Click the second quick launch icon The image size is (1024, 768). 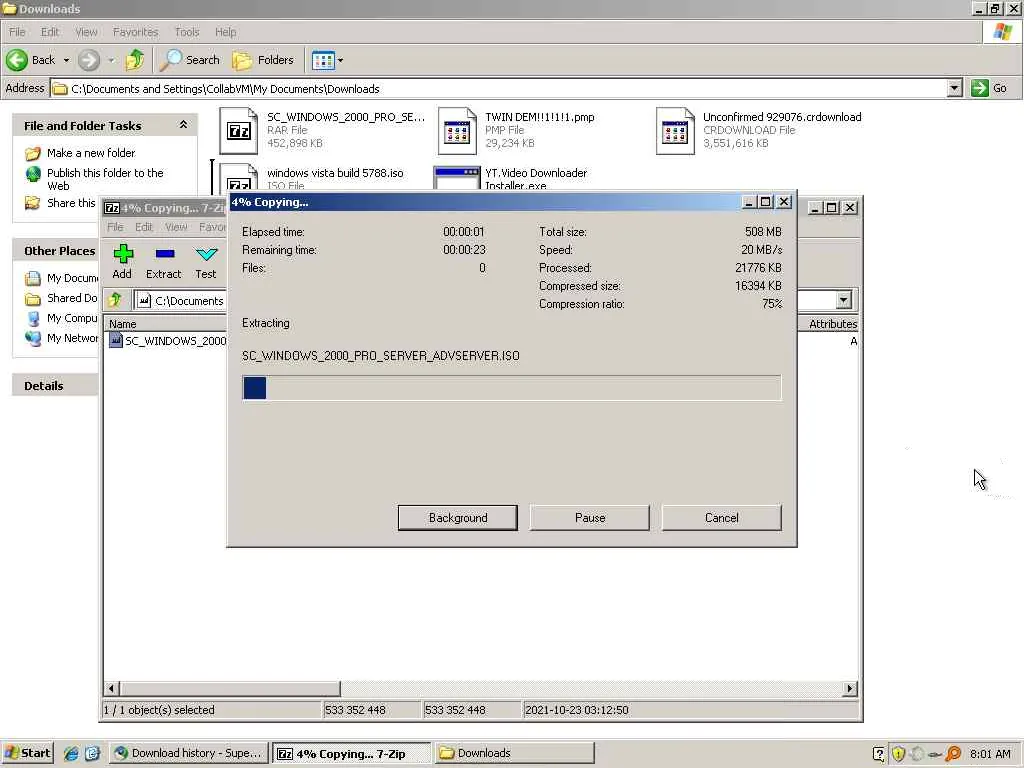(92, 754)
